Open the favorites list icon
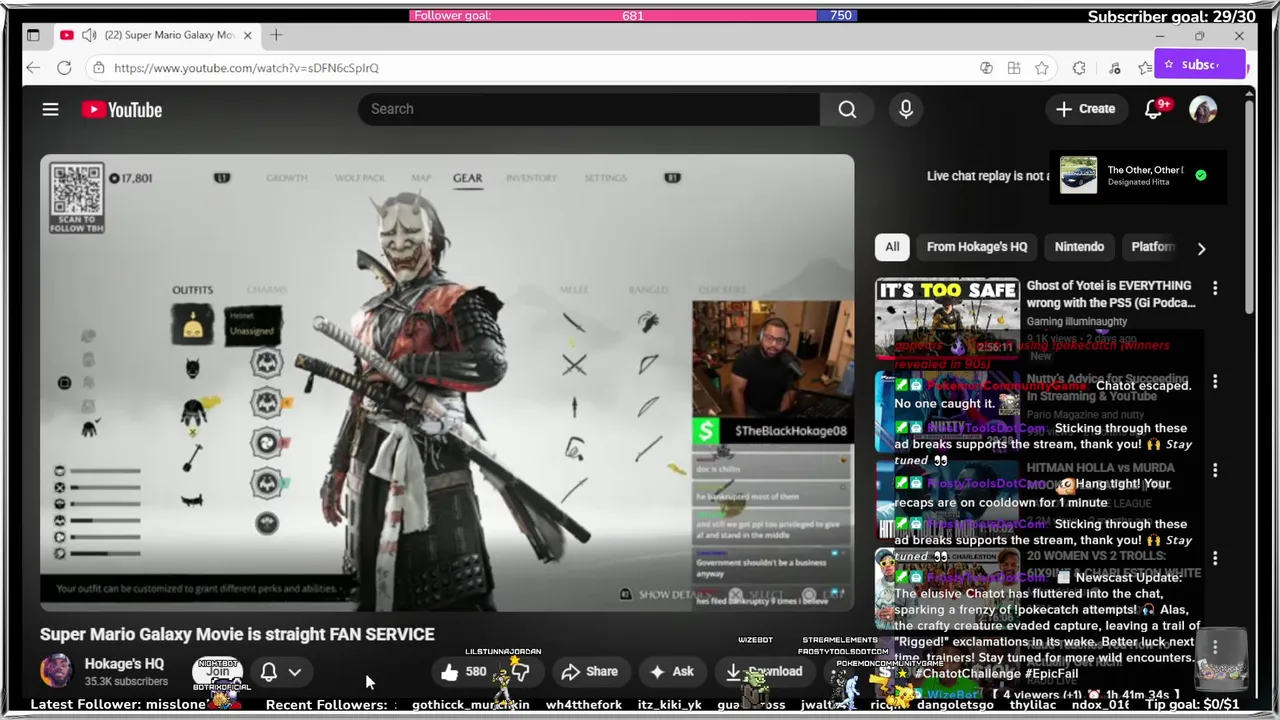1280x720 pixels. (1145, 68)
